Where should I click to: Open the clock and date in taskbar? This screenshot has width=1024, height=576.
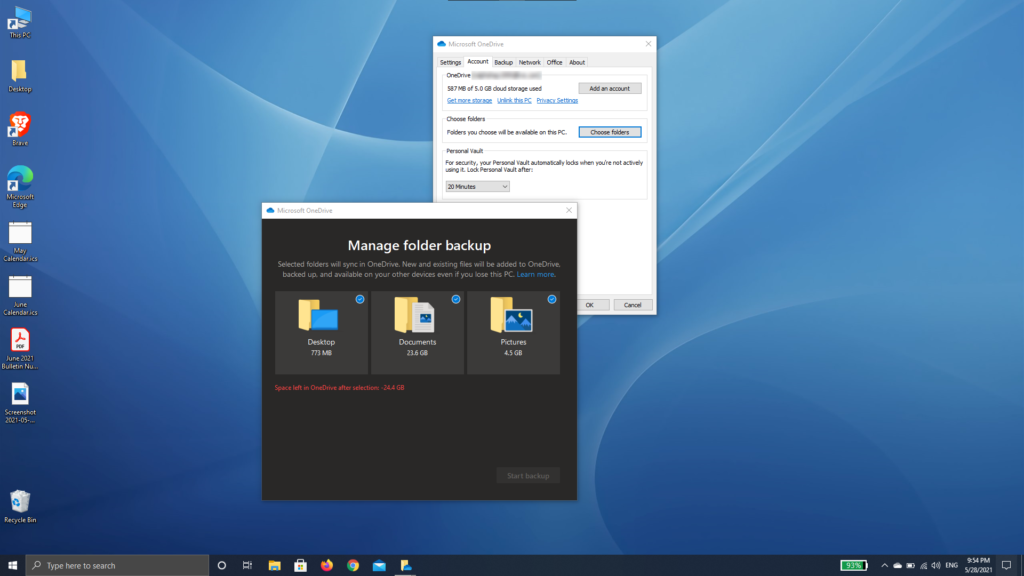tap(978, 566)
